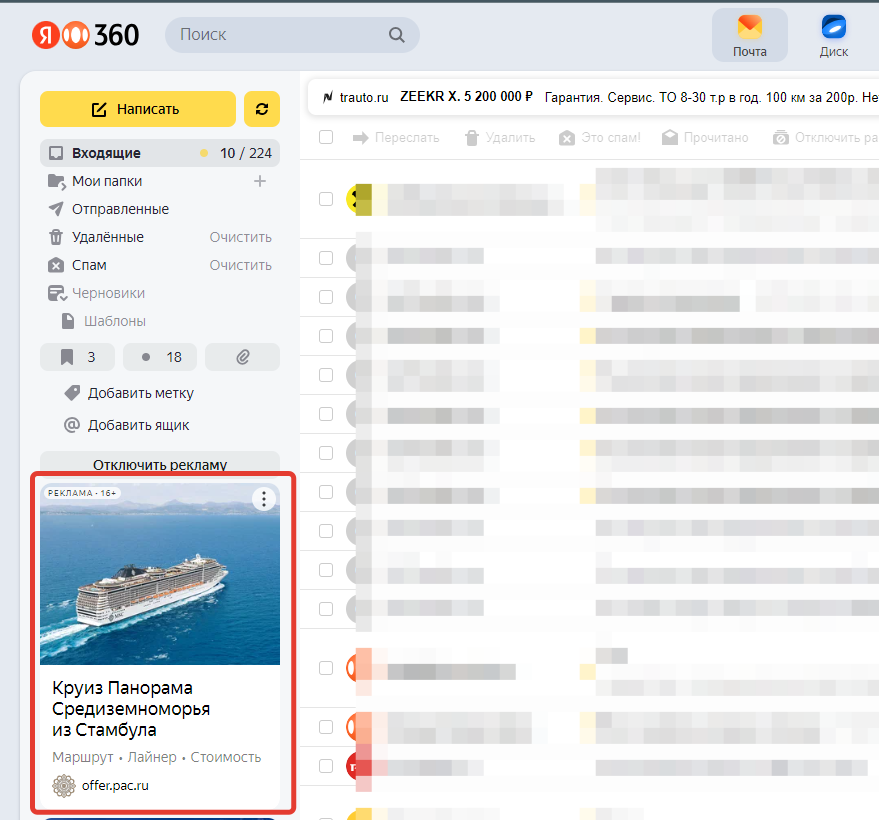
Task: Click the Прочитано toolbar button
Action: click(705, 138)
